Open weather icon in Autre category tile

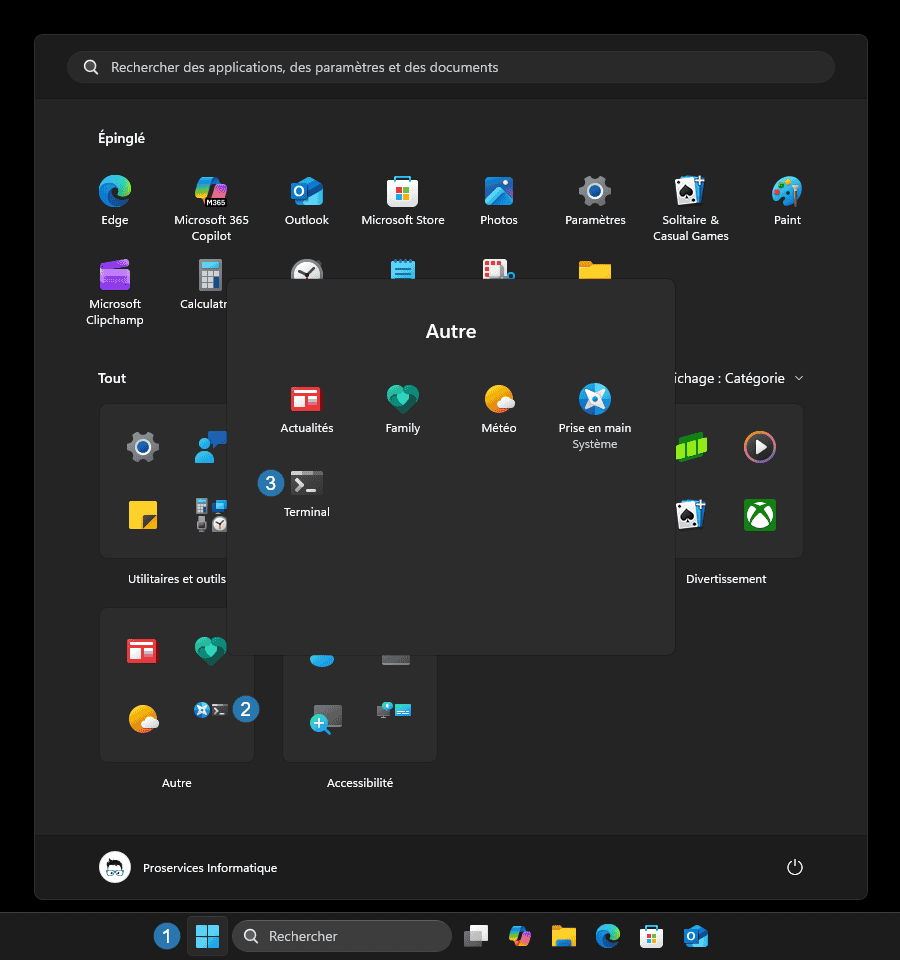pos(143,719)
